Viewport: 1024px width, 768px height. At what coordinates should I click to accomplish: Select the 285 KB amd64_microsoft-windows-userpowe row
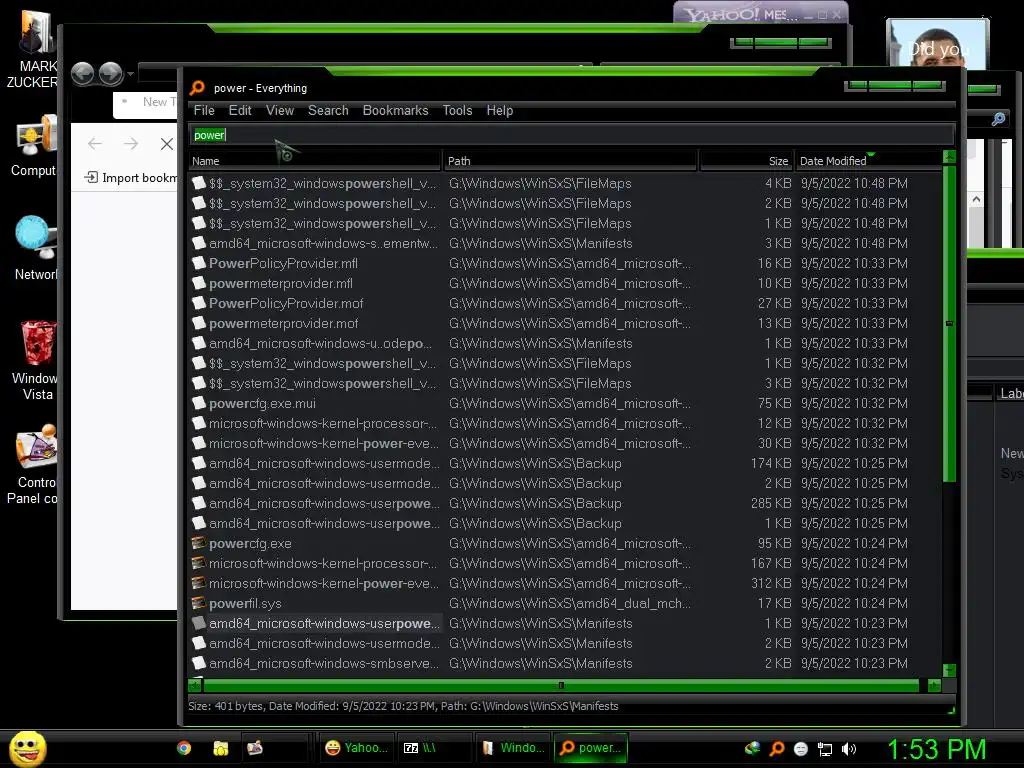tap(566, 504)
